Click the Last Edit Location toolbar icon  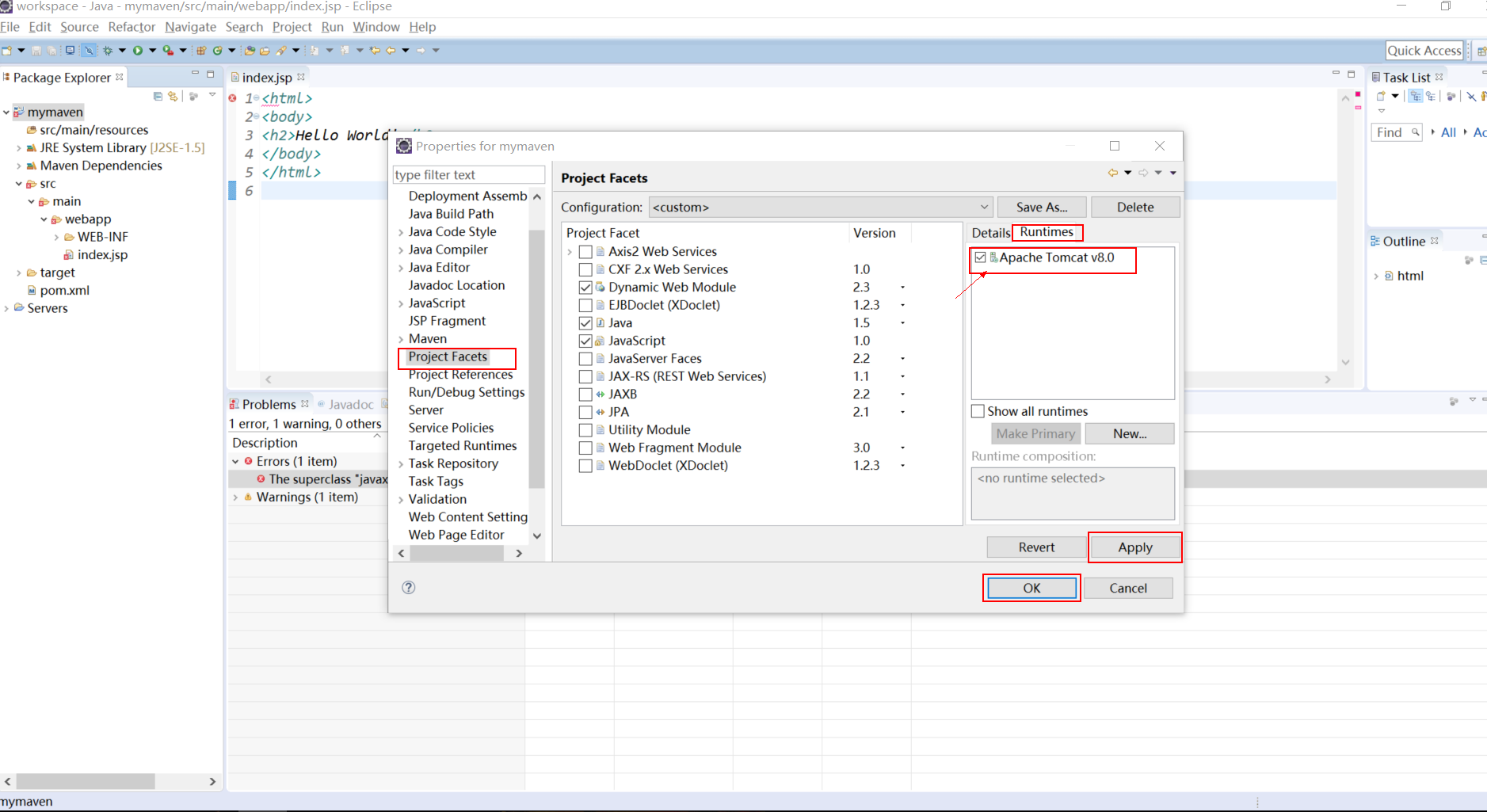375,51
